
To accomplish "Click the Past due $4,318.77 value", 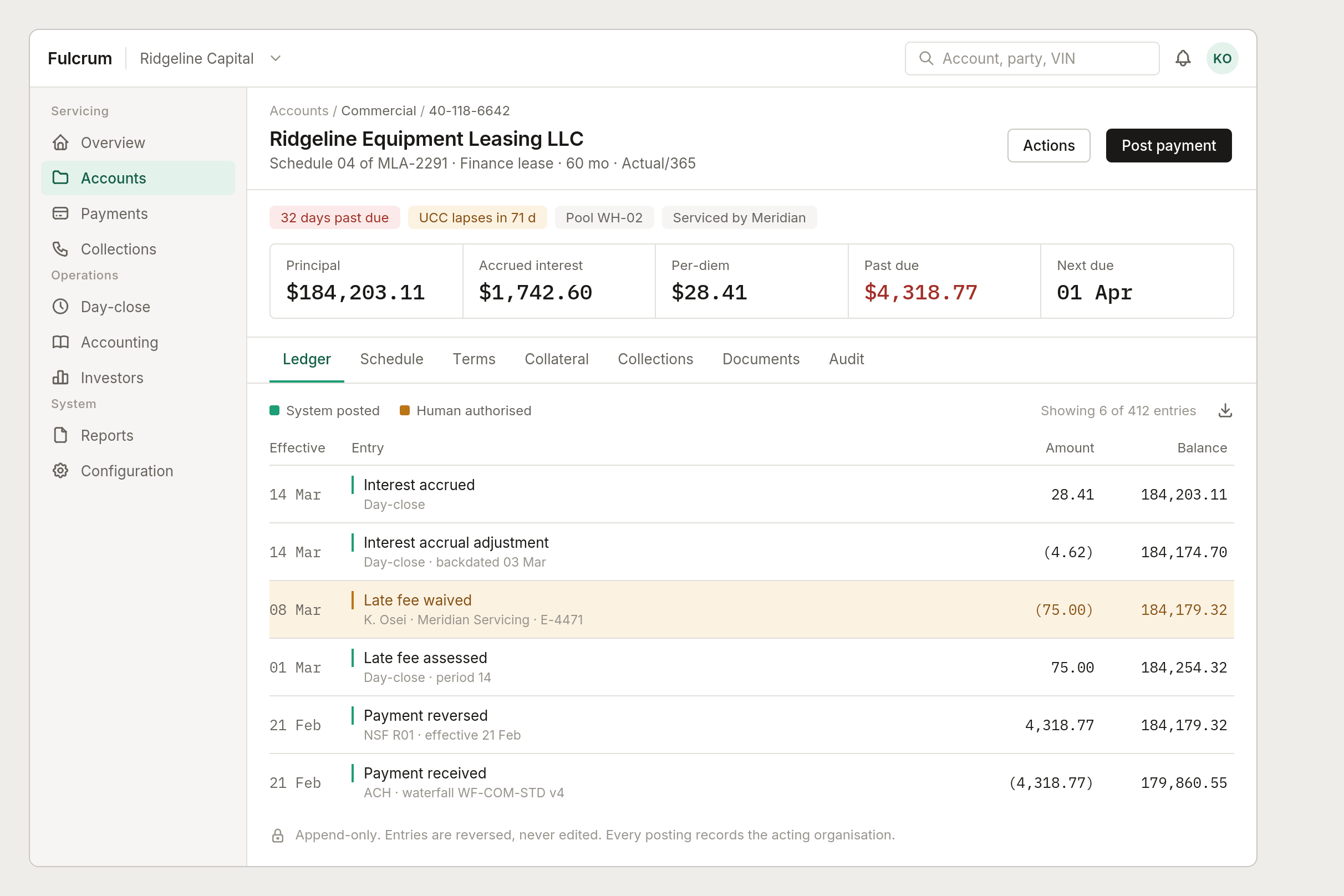I will tap(920, 292).
